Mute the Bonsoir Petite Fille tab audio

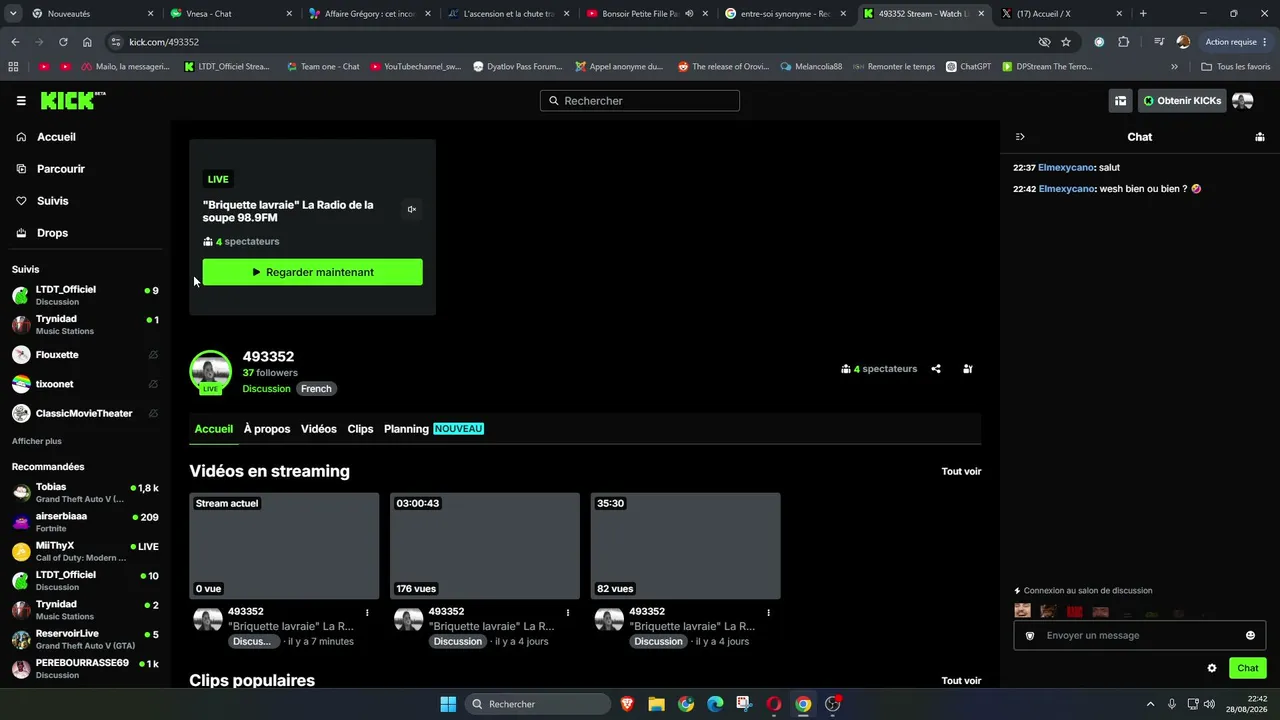689,14
